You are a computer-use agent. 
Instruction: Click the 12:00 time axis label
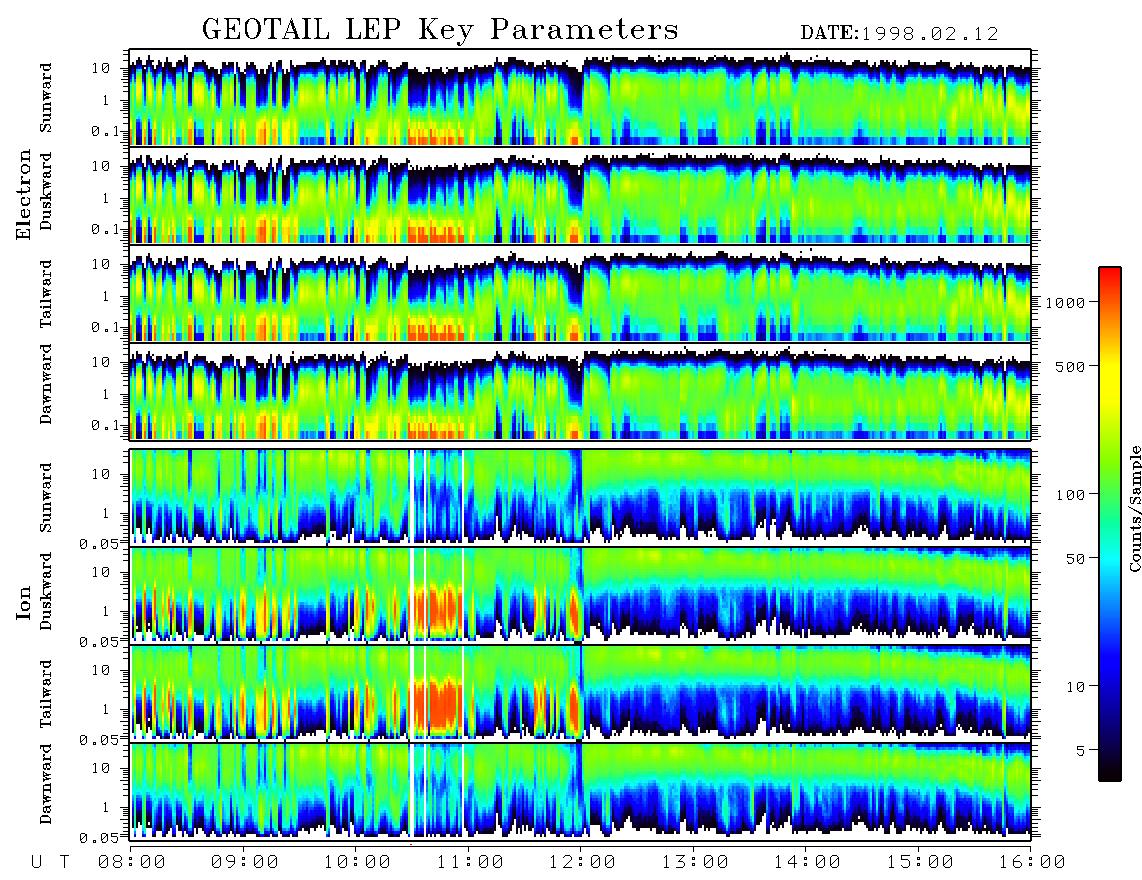tap(582, 862)
